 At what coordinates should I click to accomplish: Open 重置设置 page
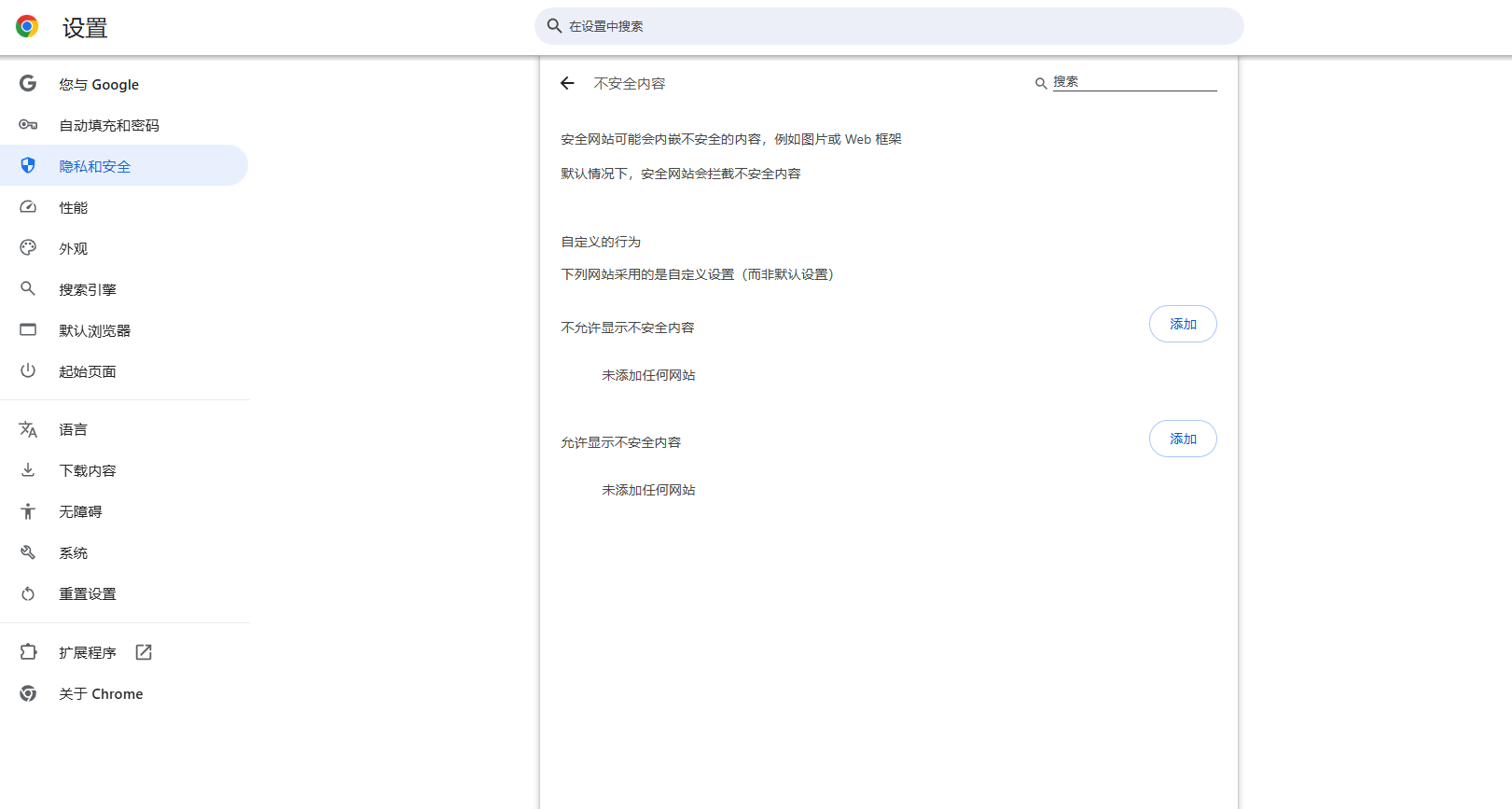pos(124,593)
